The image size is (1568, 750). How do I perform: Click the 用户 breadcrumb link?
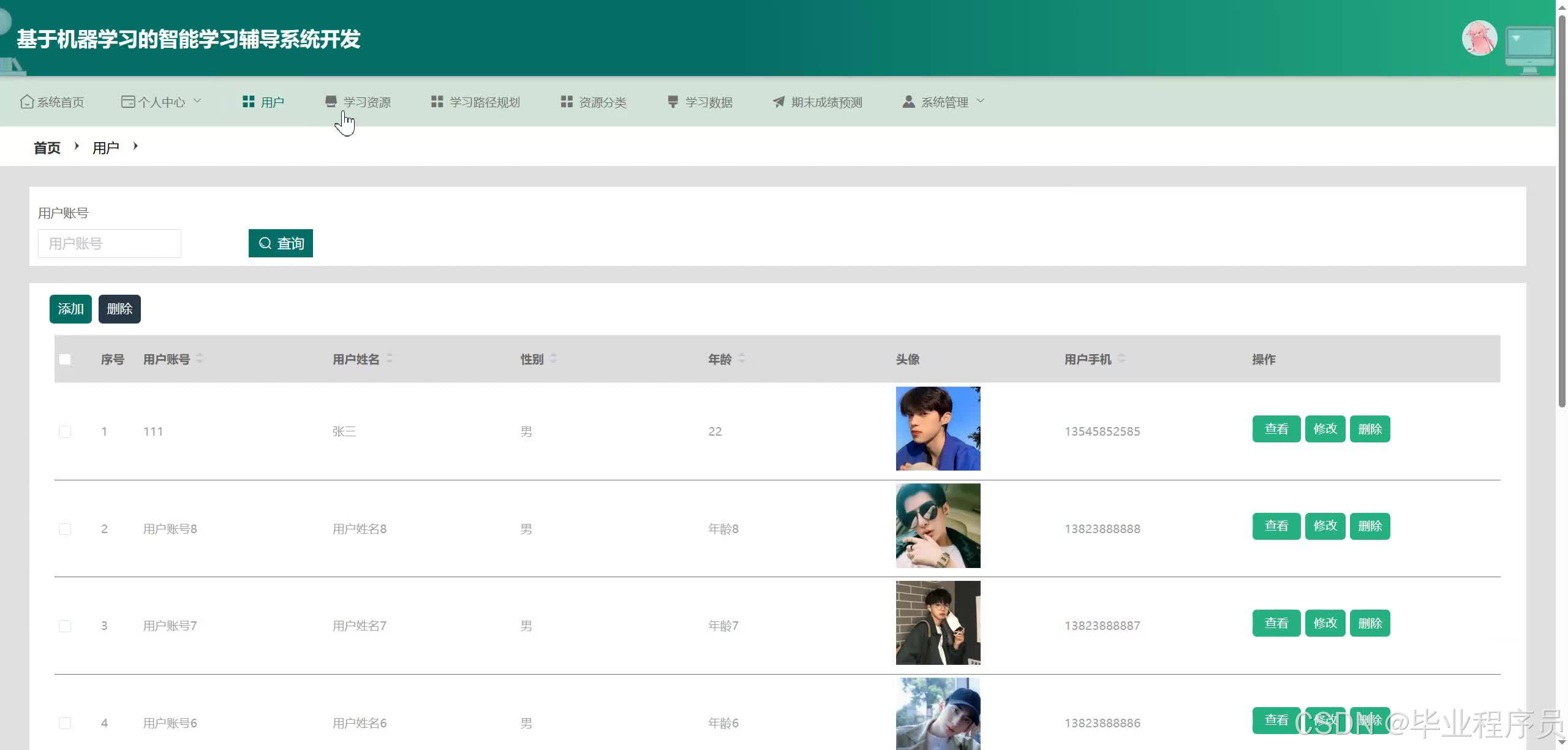pos(106,148)
